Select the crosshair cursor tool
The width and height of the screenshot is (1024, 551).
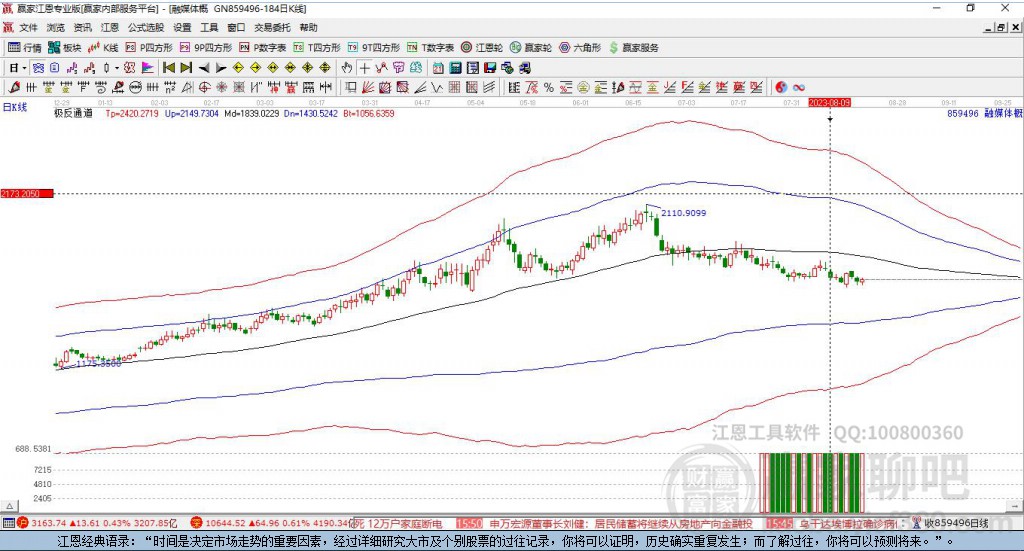tap(364, 68)
